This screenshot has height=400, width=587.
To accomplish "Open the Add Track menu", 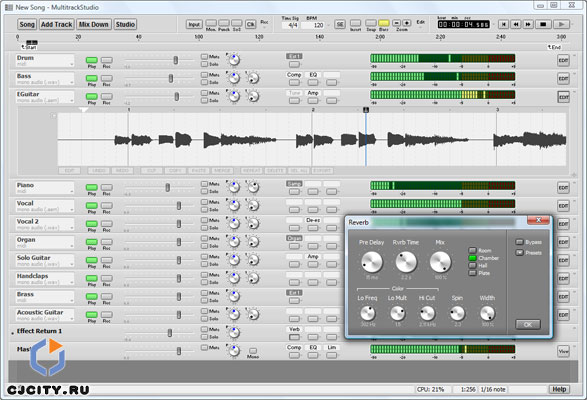I will click(57, 24).
